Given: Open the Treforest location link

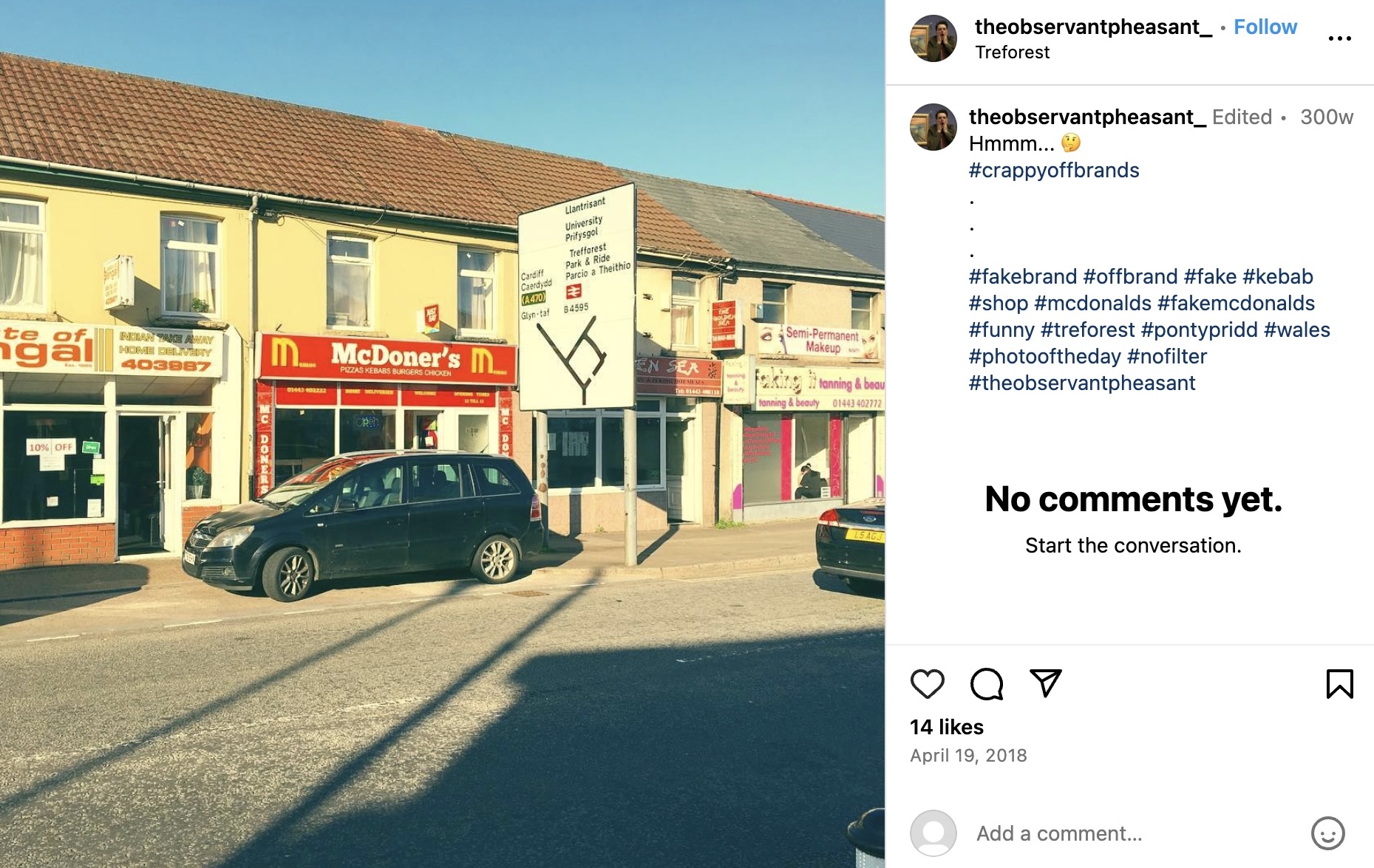Looking at the screenshot, I should tap(1012, 52).
